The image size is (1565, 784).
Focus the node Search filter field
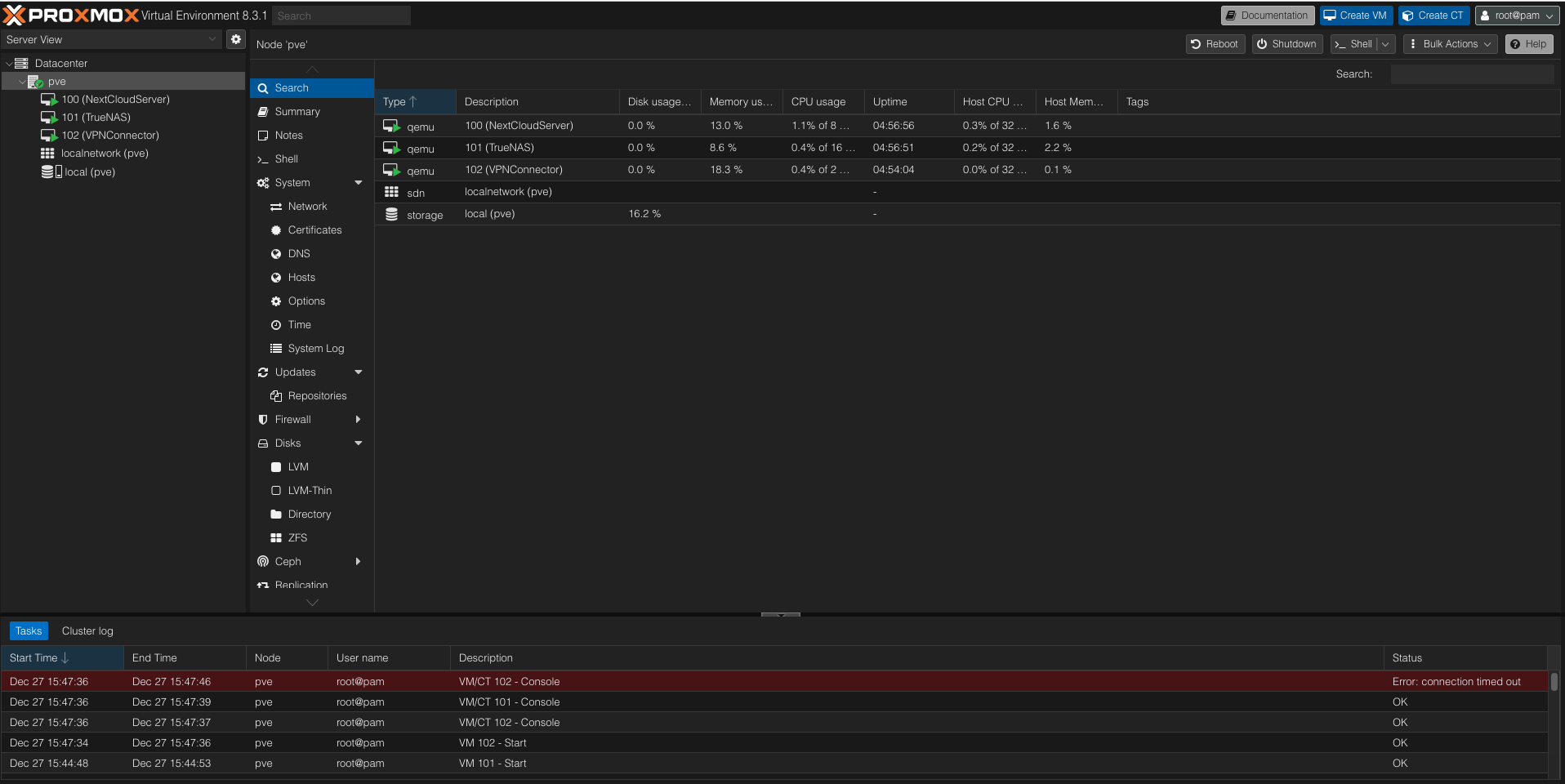pos(1472,74)
